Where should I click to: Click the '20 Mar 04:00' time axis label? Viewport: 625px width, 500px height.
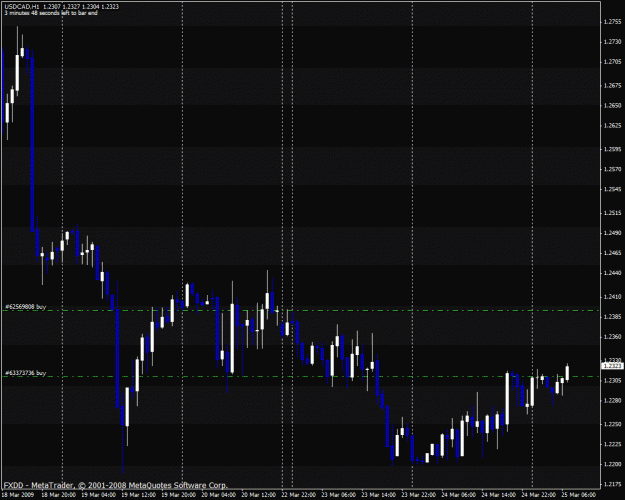pyautogui.click(x=218, y=495)
